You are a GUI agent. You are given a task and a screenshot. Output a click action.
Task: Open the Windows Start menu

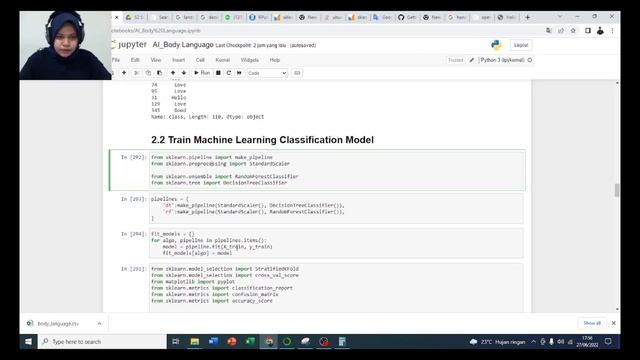(x=28, y=342)
